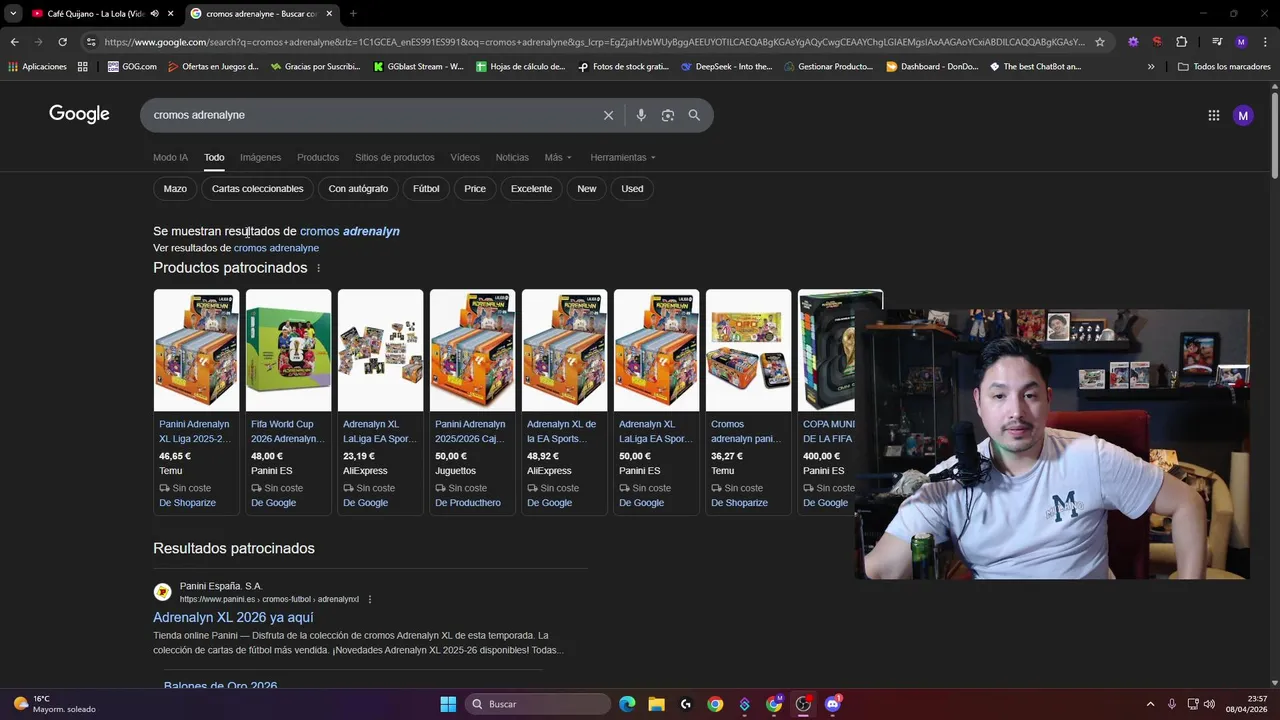Viewport: 1280px width, 720px height.
Task: Go back to the previous page
Action: pos(14,42)
